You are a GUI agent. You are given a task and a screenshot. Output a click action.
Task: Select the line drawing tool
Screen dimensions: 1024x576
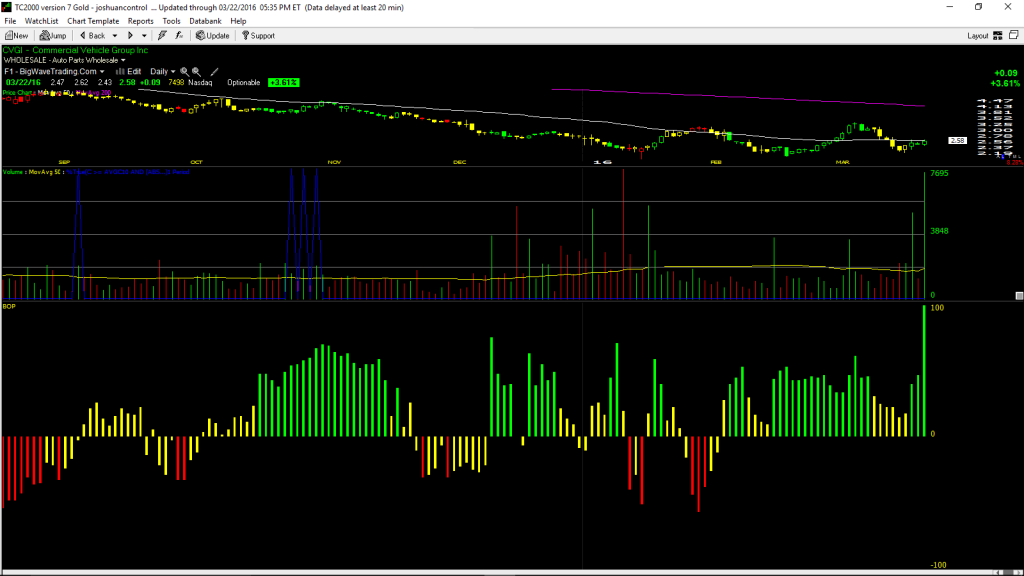click(x=214, y=72)
